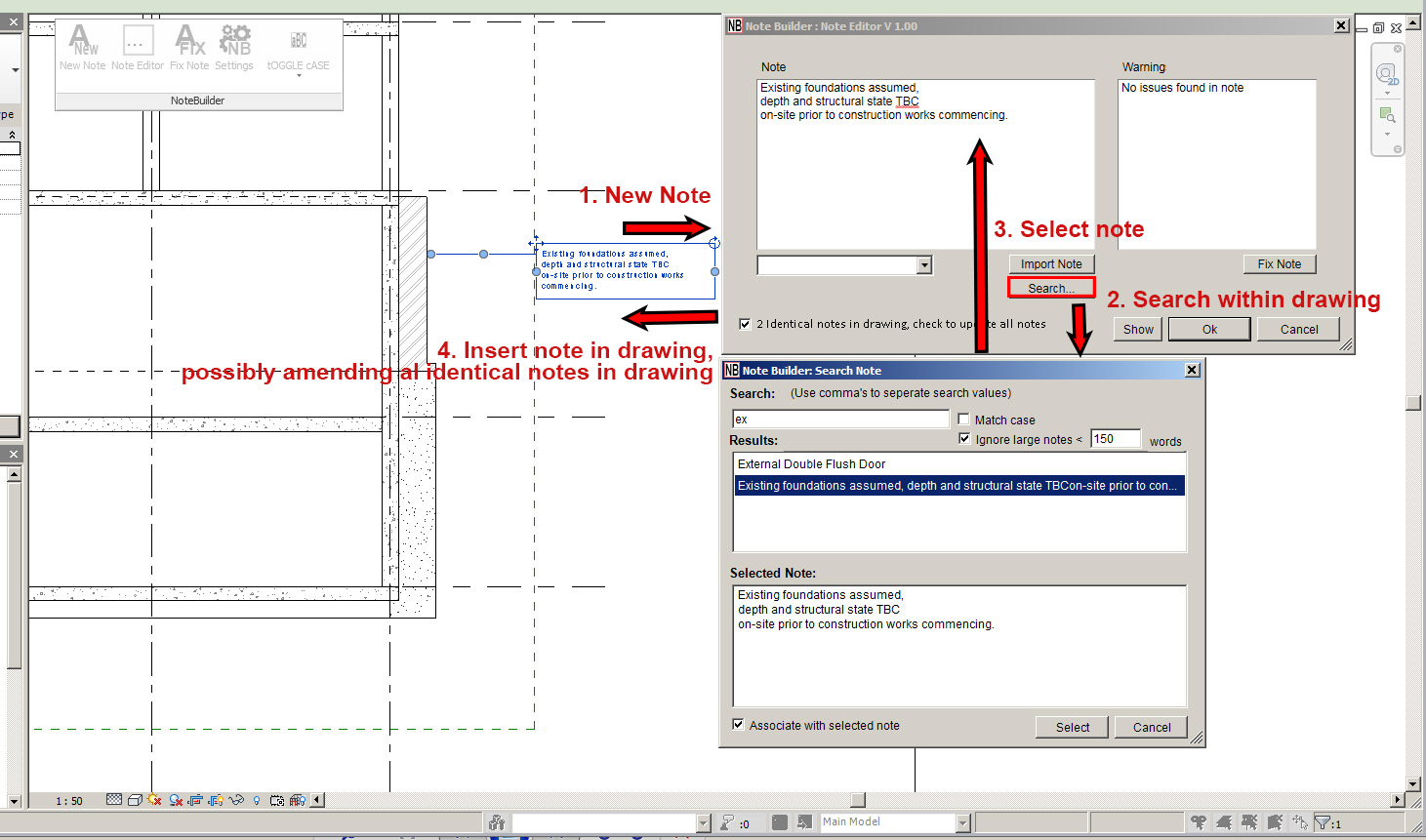Expand the 2D wheel dropdown arrow

click(x=1387, y=94)
